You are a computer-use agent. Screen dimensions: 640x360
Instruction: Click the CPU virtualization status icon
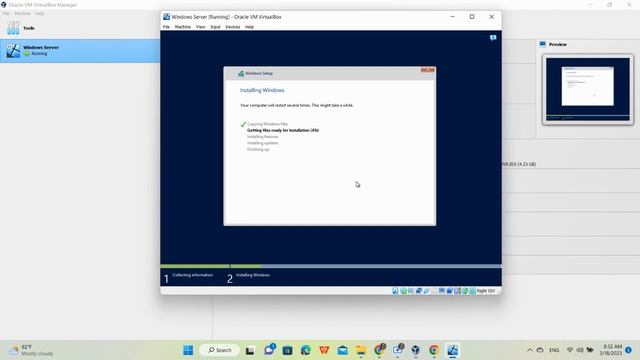pyautogui.click(x=457, y=291)
